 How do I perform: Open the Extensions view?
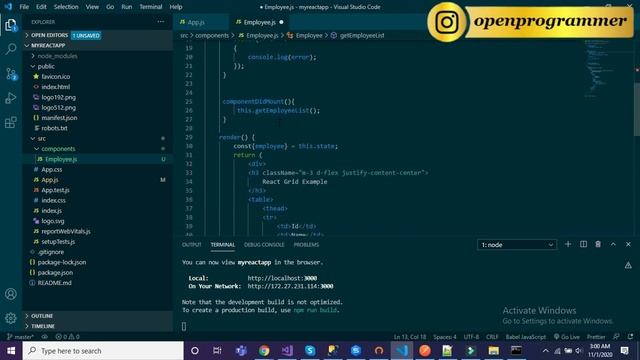[x=11, y=122]
